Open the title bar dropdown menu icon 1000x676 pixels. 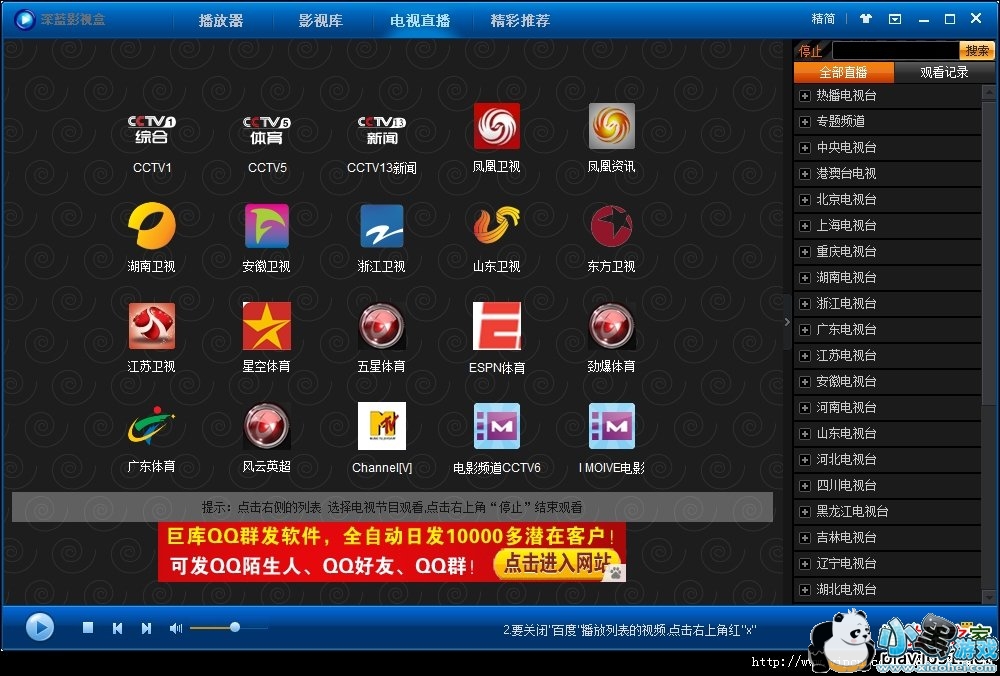pos(895,18)
